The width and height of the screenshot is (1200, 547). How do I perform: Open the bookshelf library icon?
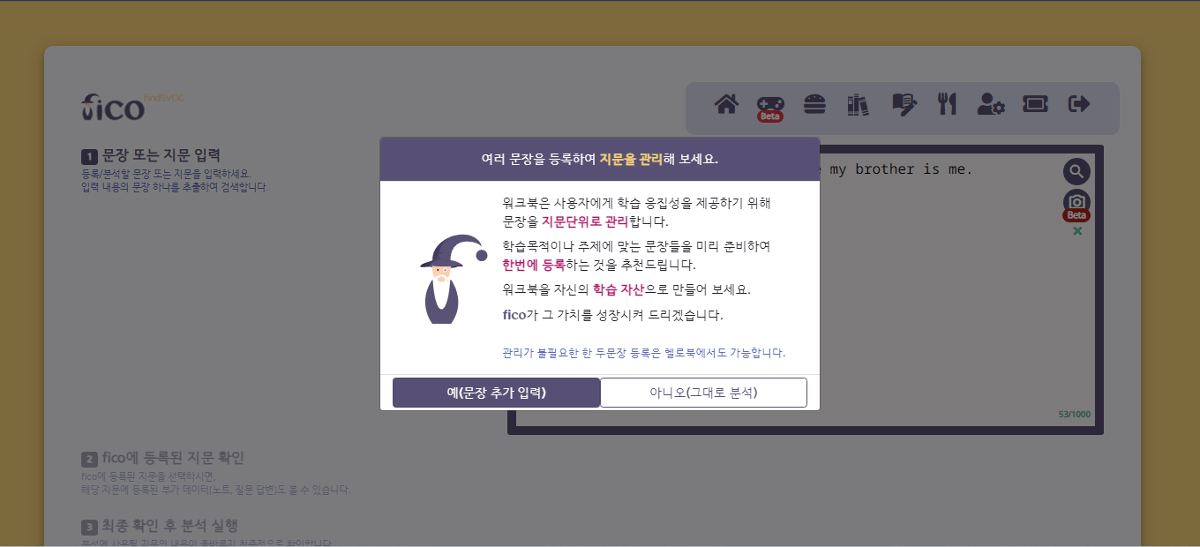(x=858, y=104)
